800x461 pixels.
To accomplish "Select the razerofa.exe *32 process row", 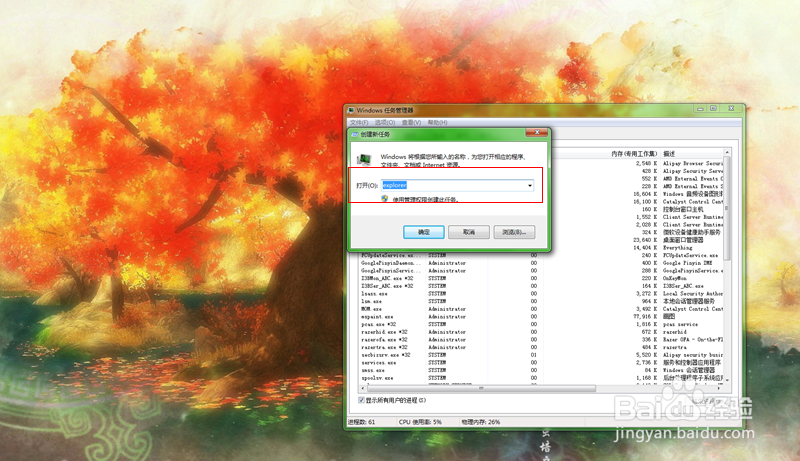I will [541, 340].
